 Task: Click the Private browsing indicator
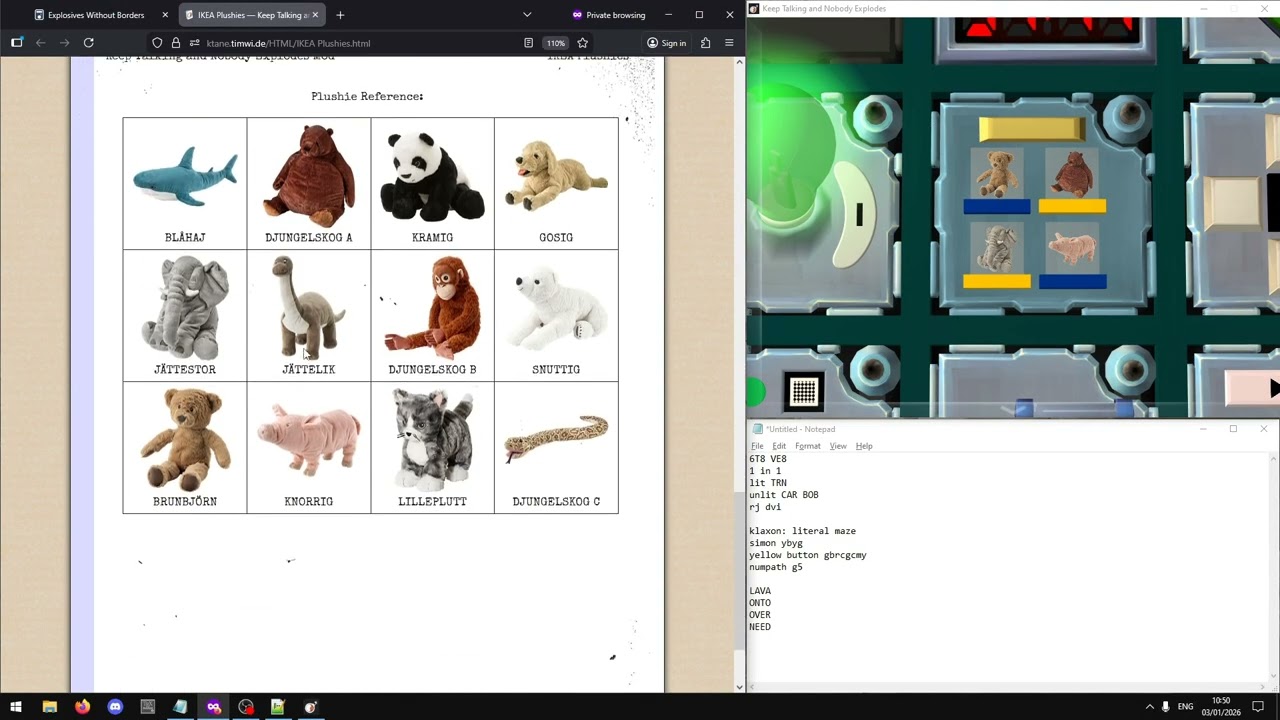(x=608, y=15)
